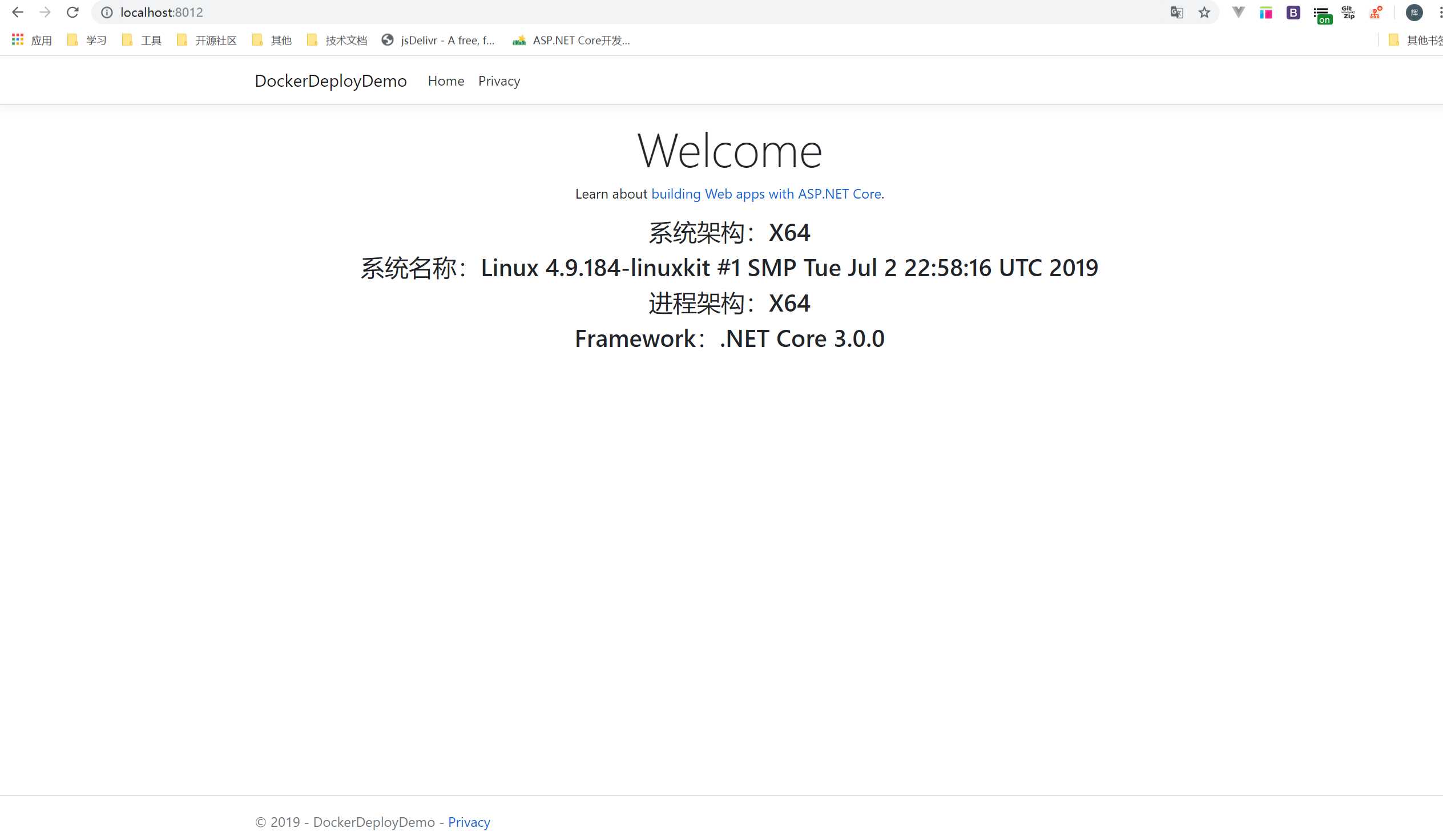Click the purple Bootstrap extension icon

click(x=1293, y=13)
